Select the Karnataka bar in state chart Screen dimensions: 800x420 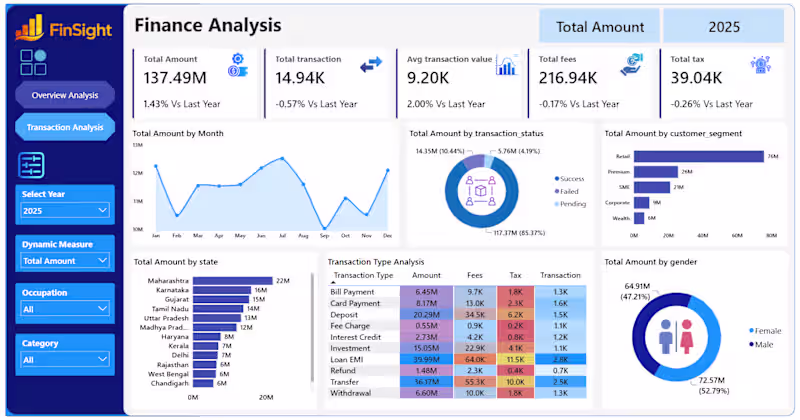(x=222, y=290)
